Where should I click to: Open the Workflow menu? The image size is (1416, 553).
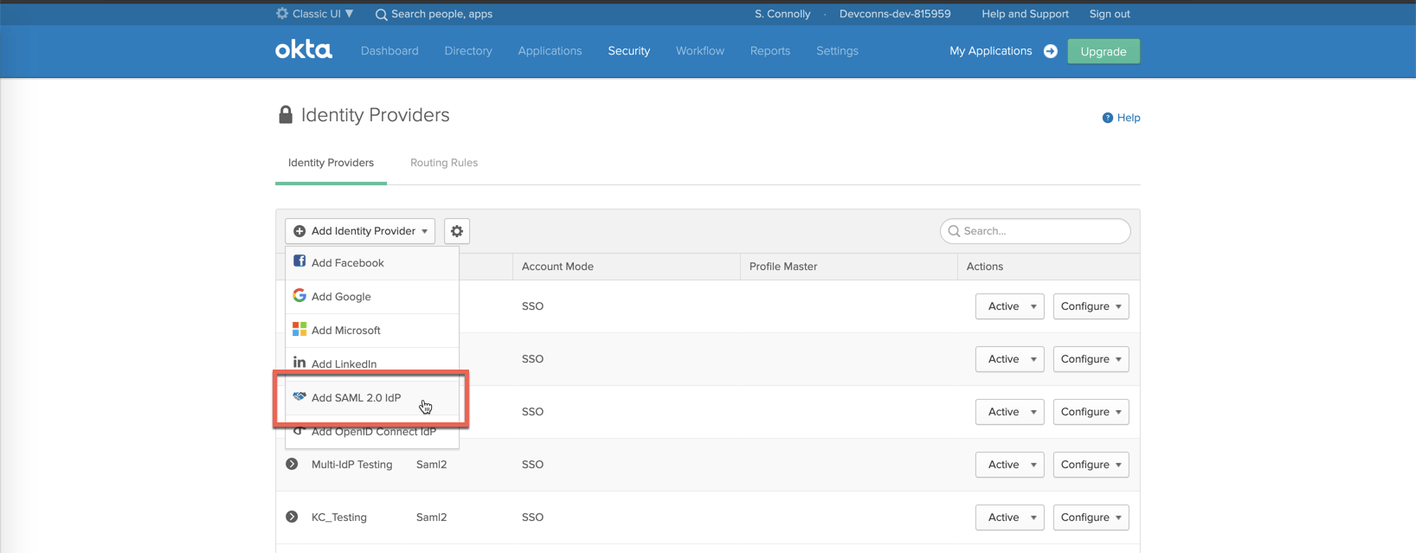[x=700, y=51]
